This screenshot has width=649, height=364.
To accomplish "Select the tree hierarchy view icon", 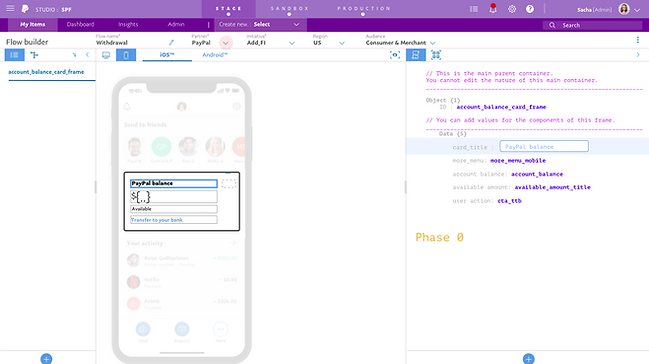I will tap(34, 55).
